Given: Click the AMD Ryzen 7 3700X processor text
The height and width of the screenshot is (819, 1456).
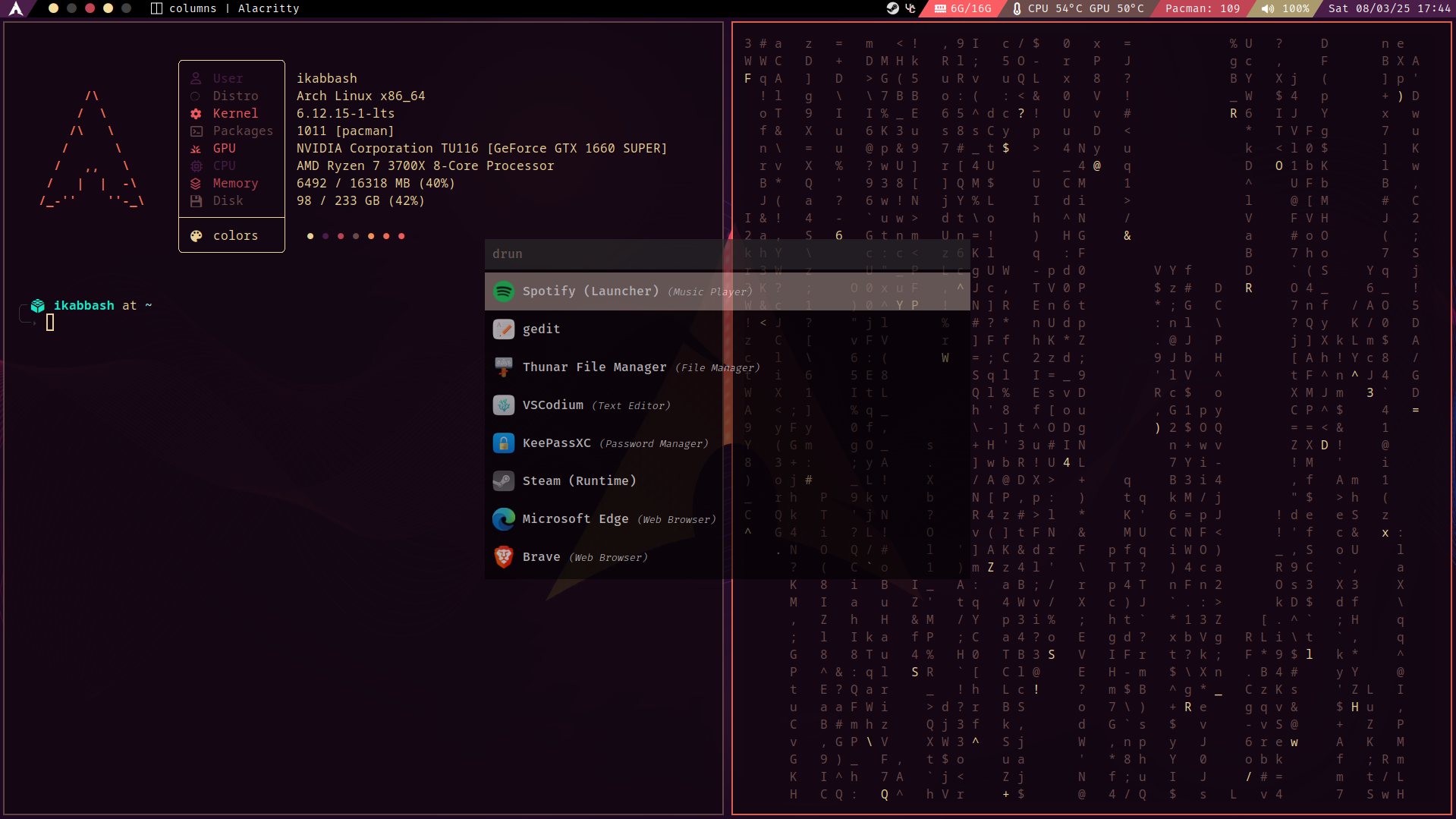Looking at the screenshot, I should coord(426,166).
